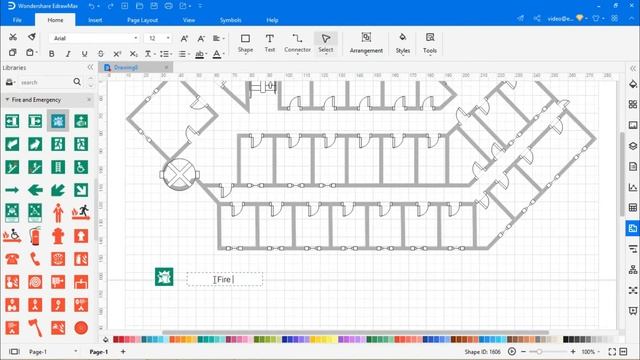Click the Cut scissors icon

point(13,37)
